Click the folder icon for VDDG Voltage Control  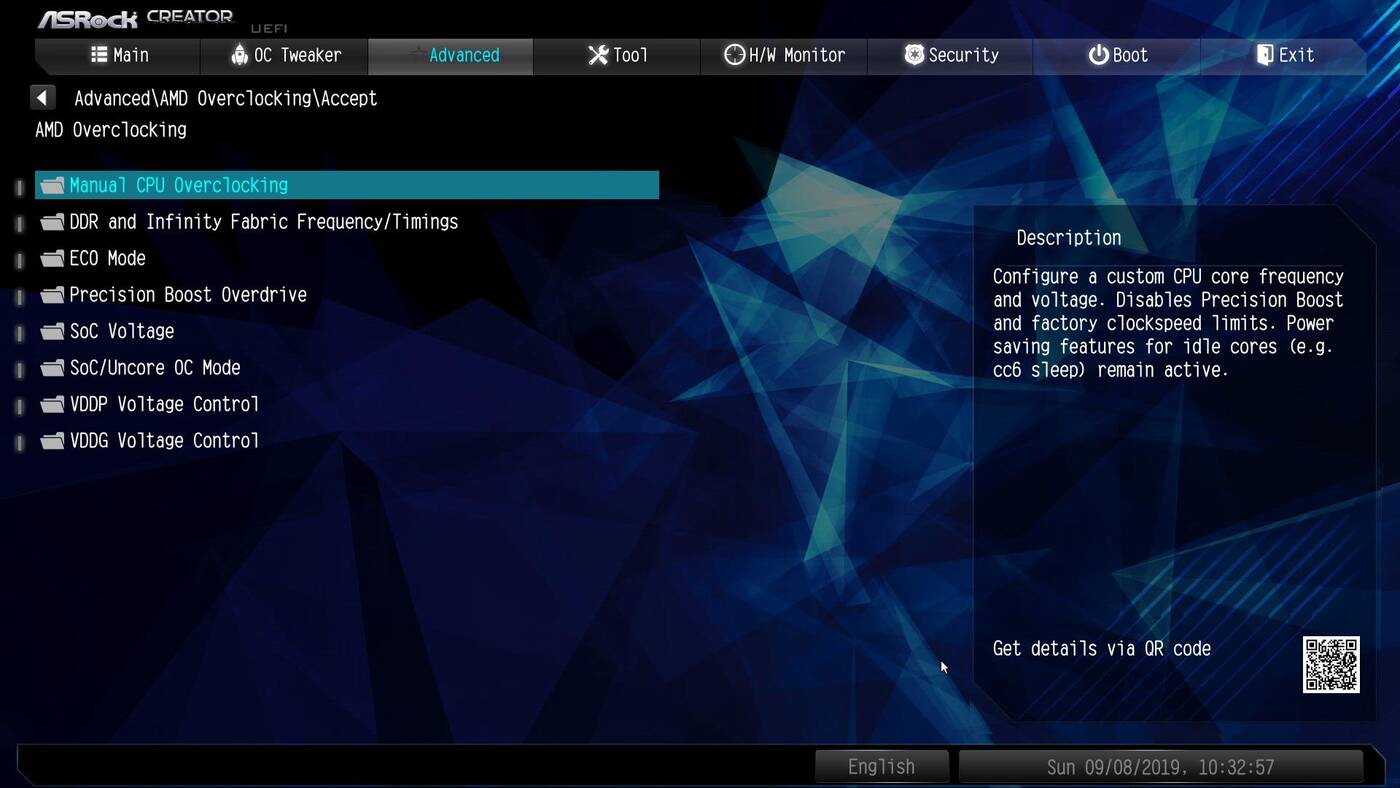click(x=52, y=441)
